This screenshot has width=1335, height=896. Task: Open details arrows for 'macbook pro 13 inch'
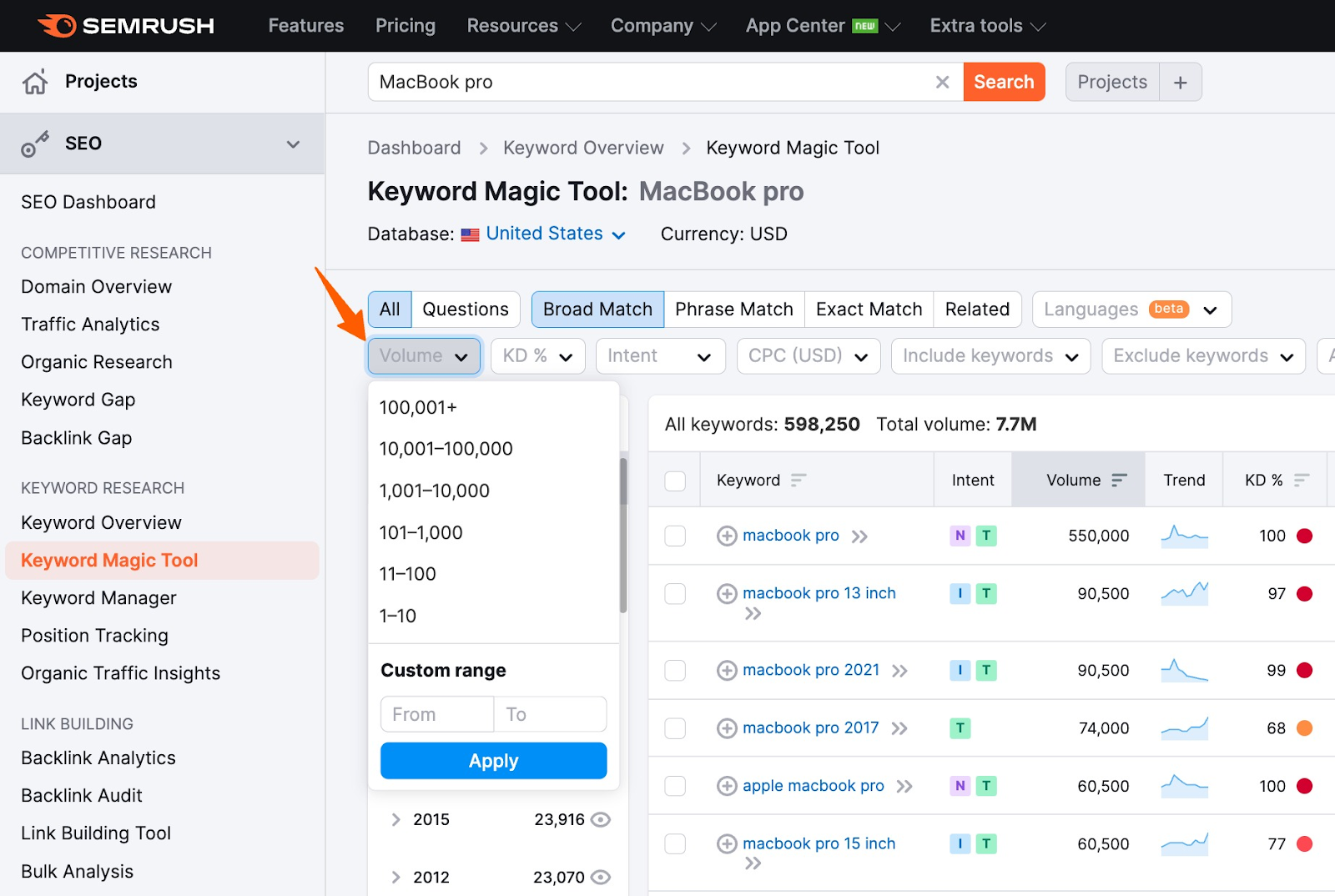(753, 614)
